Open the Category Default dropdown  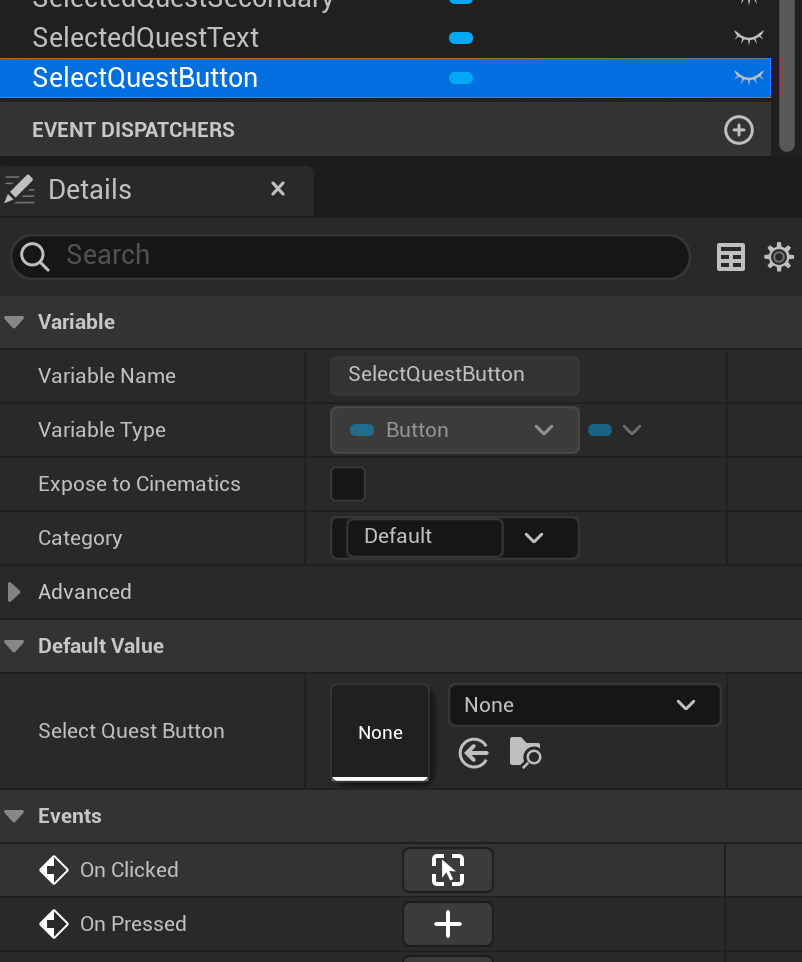click(534, 538)
